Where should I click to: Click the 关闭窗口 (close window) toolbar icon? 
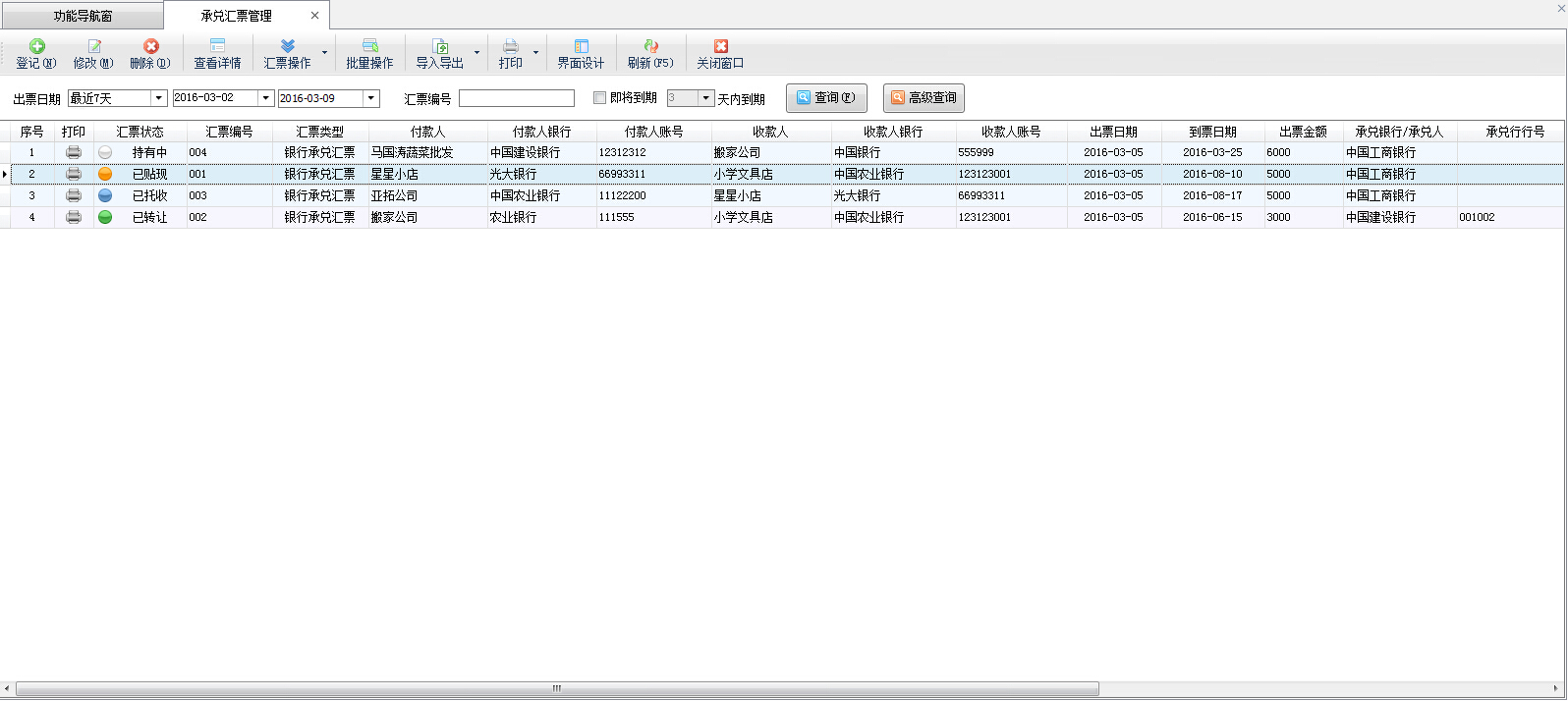point(720,47)
